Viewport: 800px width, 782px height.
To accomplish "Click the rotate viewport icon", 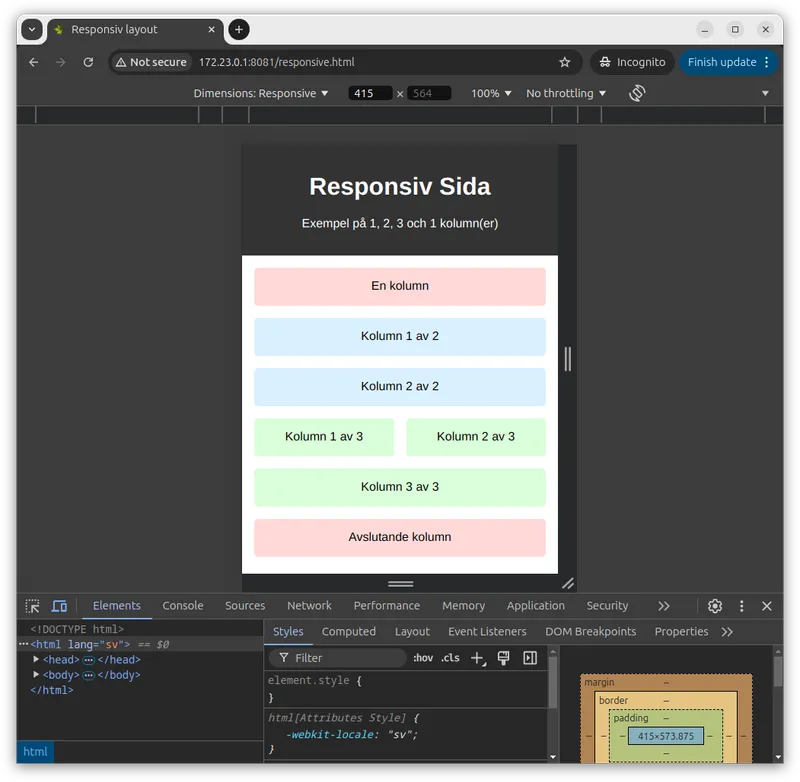I will [637, 93].
